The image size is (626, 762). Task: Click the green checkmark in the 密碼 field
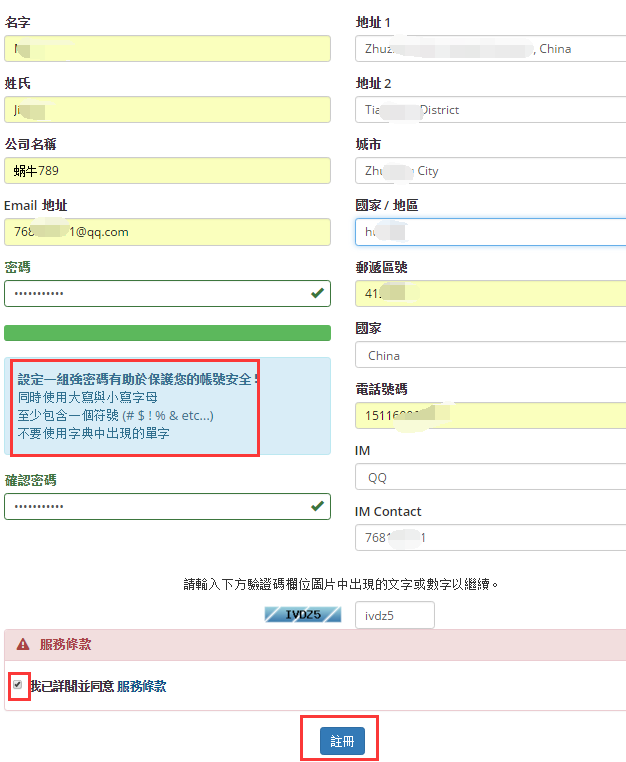(x=317, y=293)
